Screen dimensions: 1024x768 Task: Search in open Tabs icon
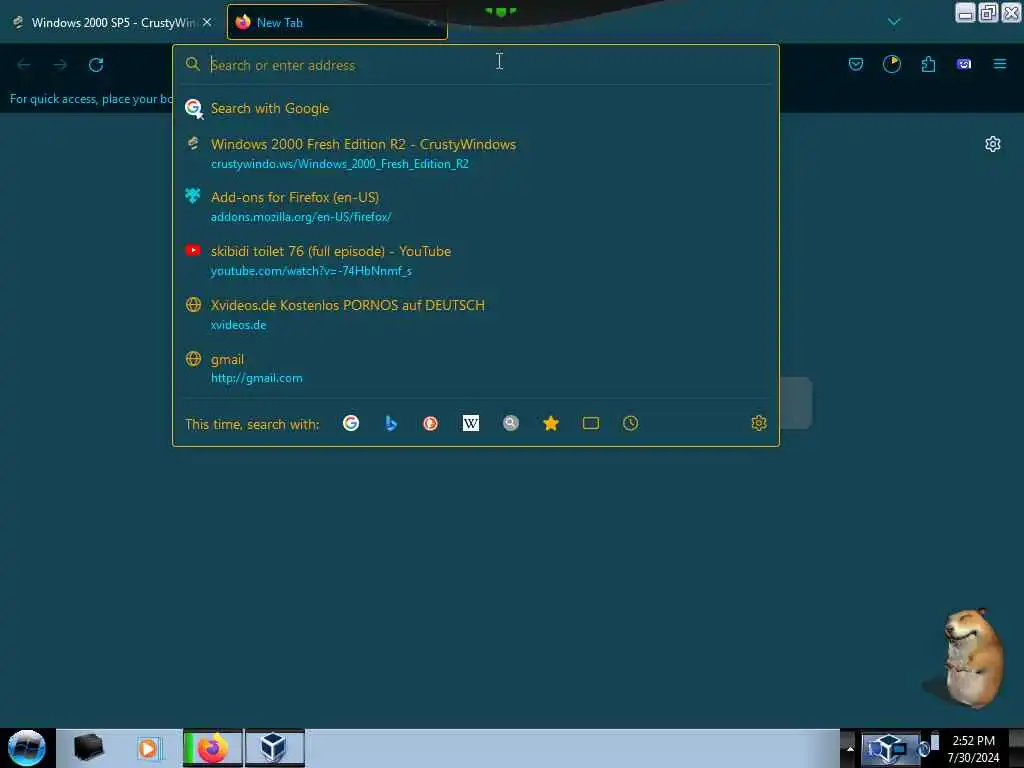590,423
